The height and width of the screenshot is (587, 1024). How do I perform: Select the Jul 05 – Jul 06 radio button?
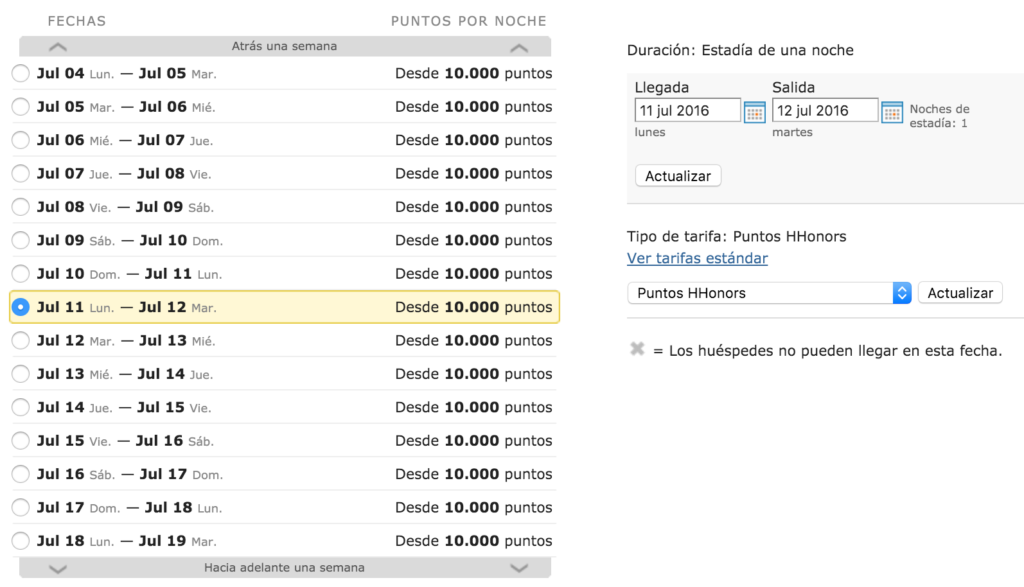20,106
